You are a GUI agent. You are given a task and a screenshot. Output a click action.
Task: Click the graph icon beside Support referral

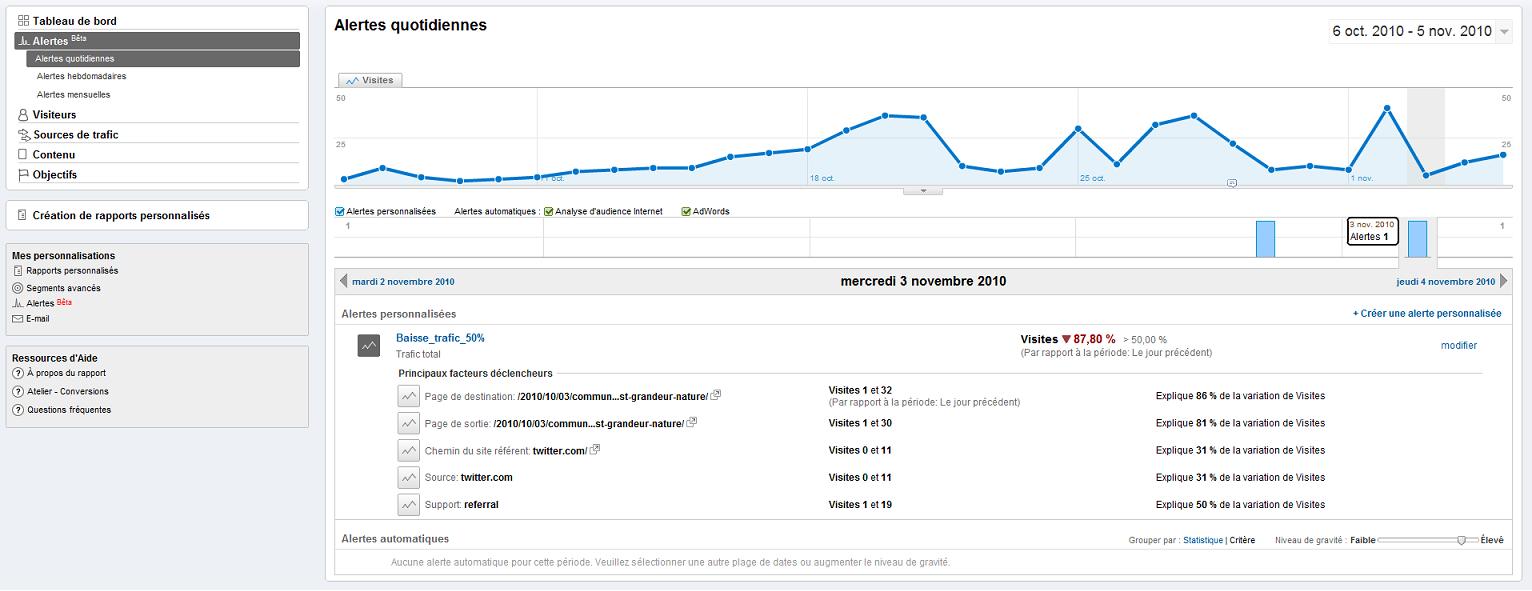(408, 505)
